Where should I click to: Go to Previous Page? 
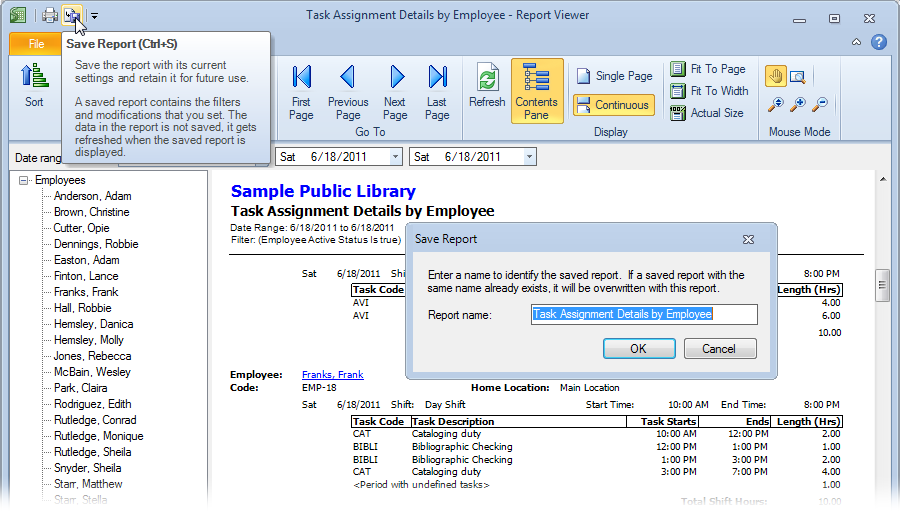click(348, 92)
